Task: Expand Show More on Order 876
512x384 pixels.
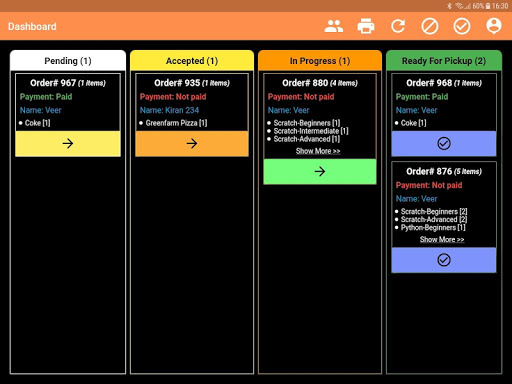Action: [x=442, y=239]
